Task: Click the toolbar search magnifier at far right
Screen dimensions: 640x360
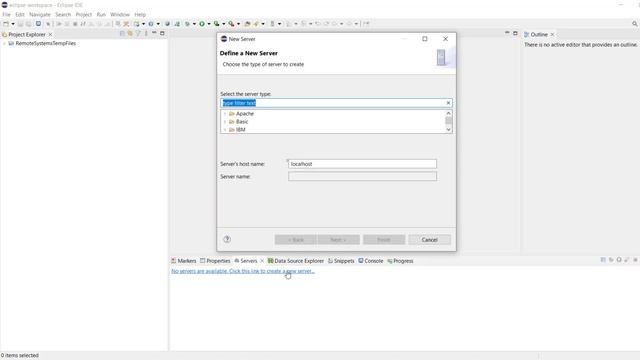Action: 635,24
